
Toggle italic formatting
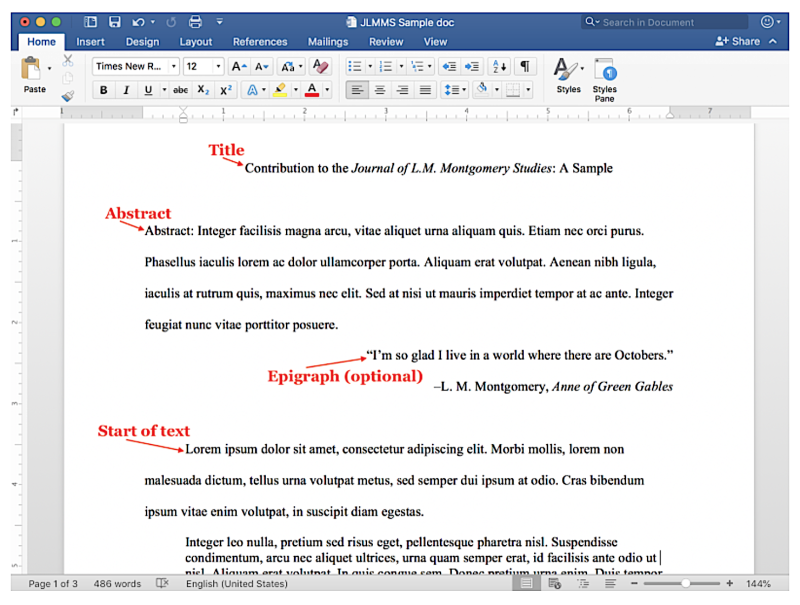[x=126, y=90]
